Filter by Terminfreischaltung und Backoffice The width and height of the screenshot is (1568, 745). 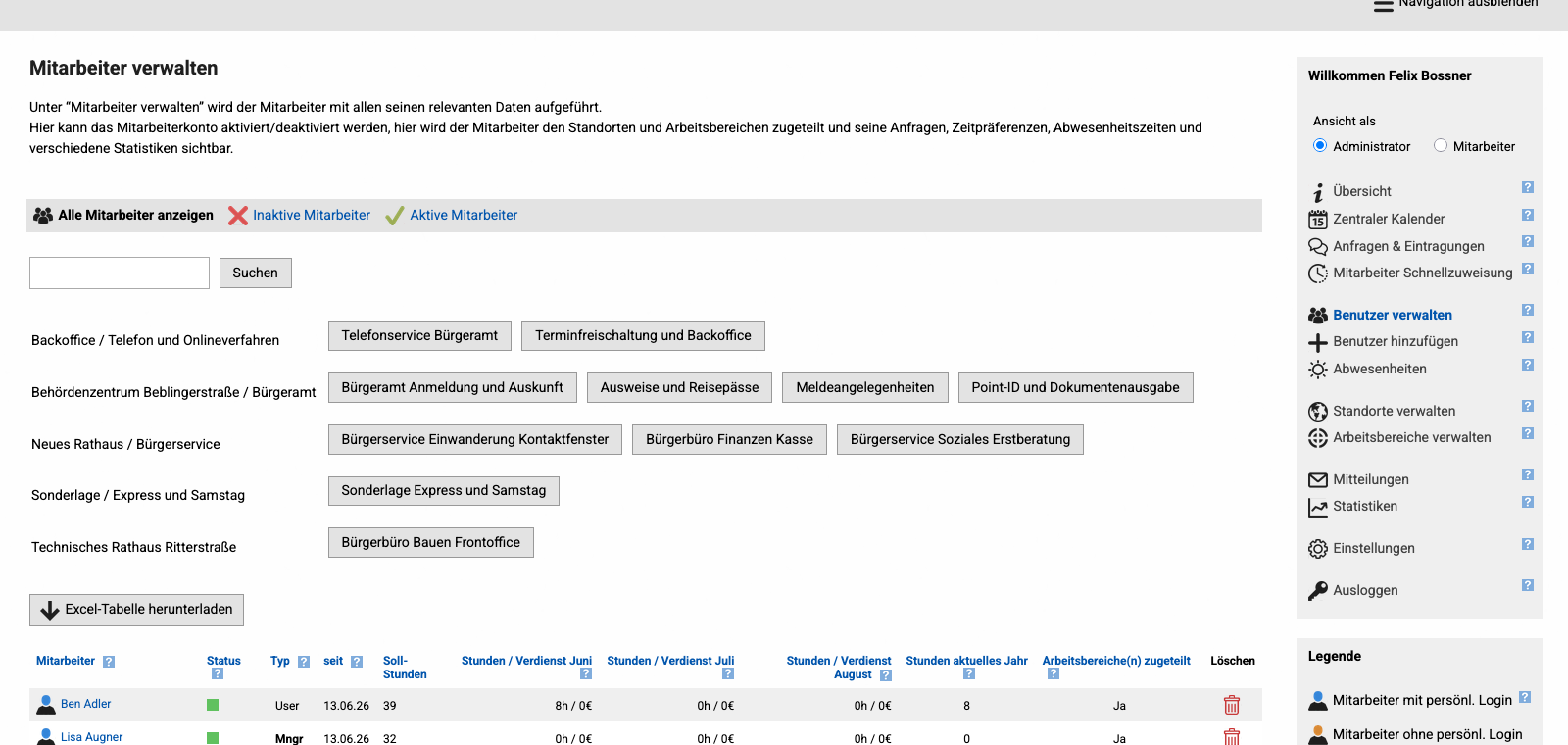(x=643, y=336)
